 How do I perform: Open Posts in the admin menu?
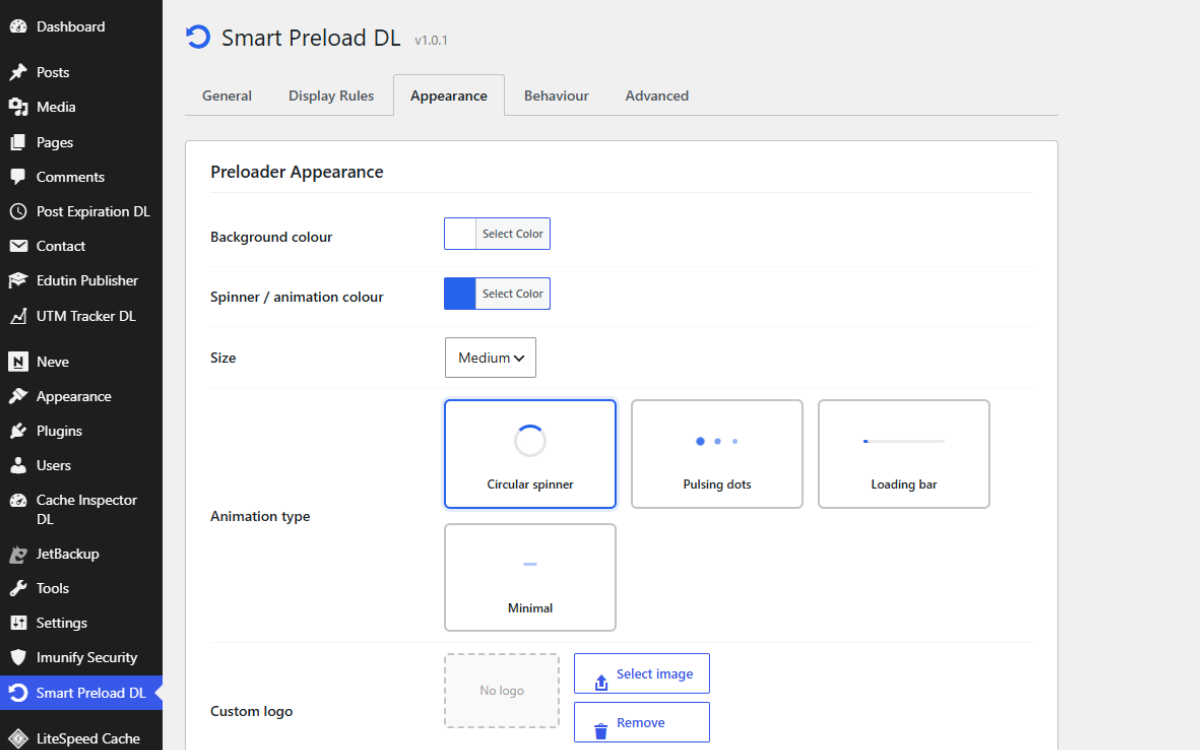(81, 72)
